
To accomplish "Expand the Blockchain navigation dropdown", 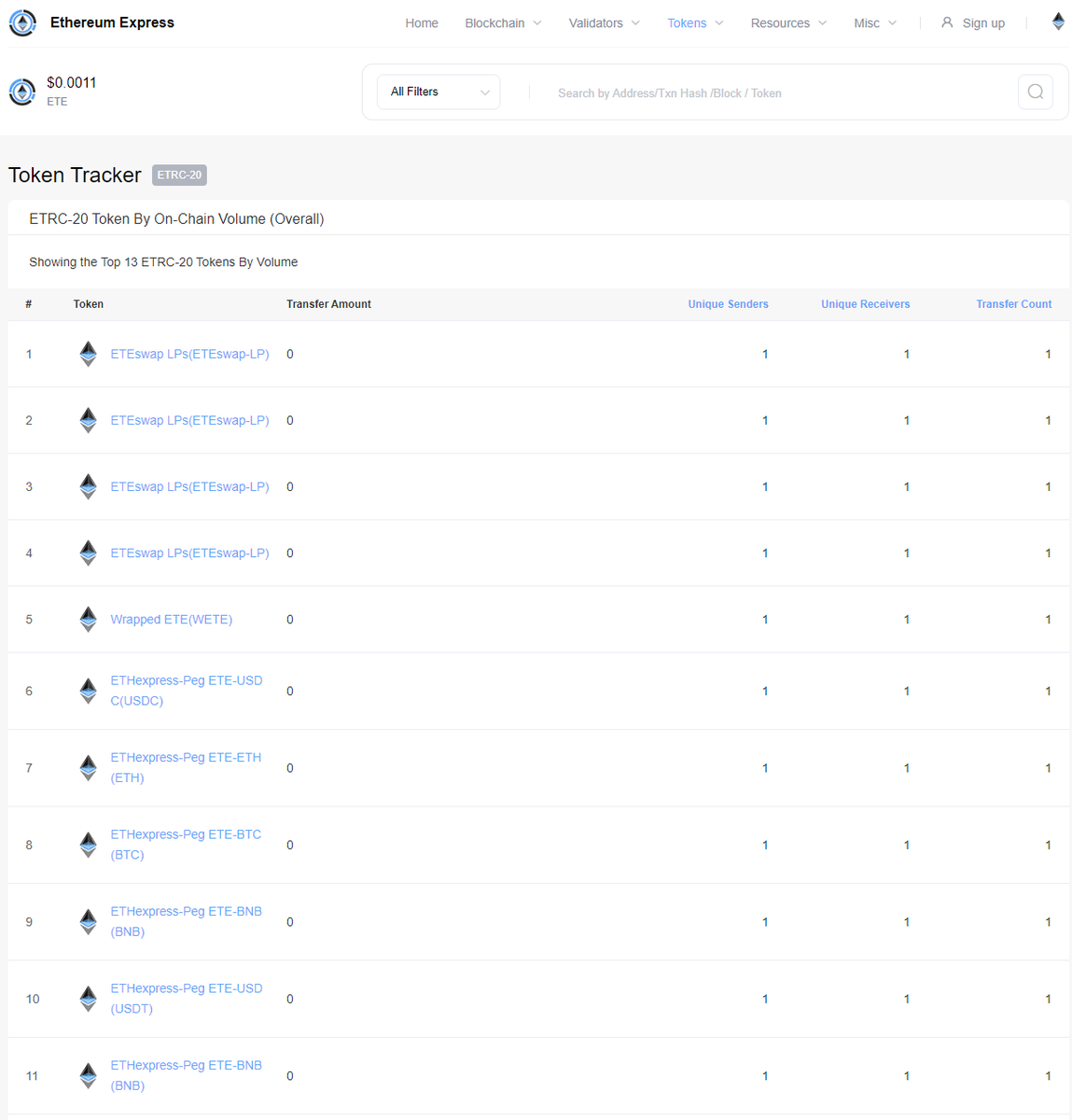I will point(503,22).
